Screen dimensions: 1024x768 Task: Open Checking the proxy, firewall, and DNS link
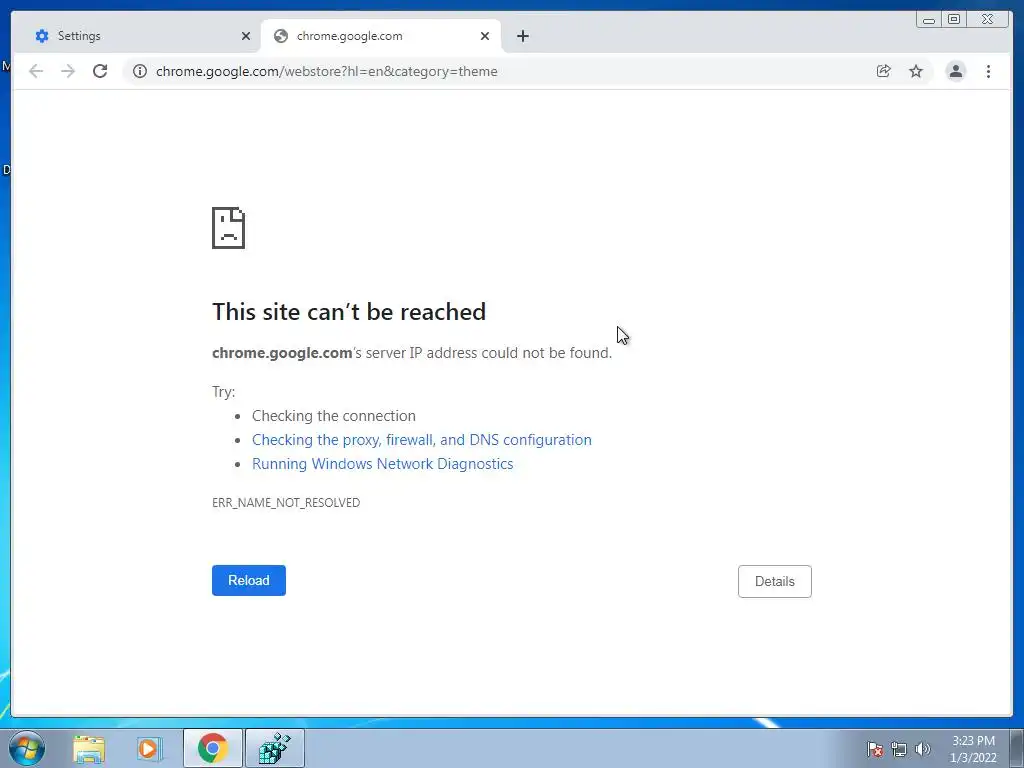click(422, 440)
